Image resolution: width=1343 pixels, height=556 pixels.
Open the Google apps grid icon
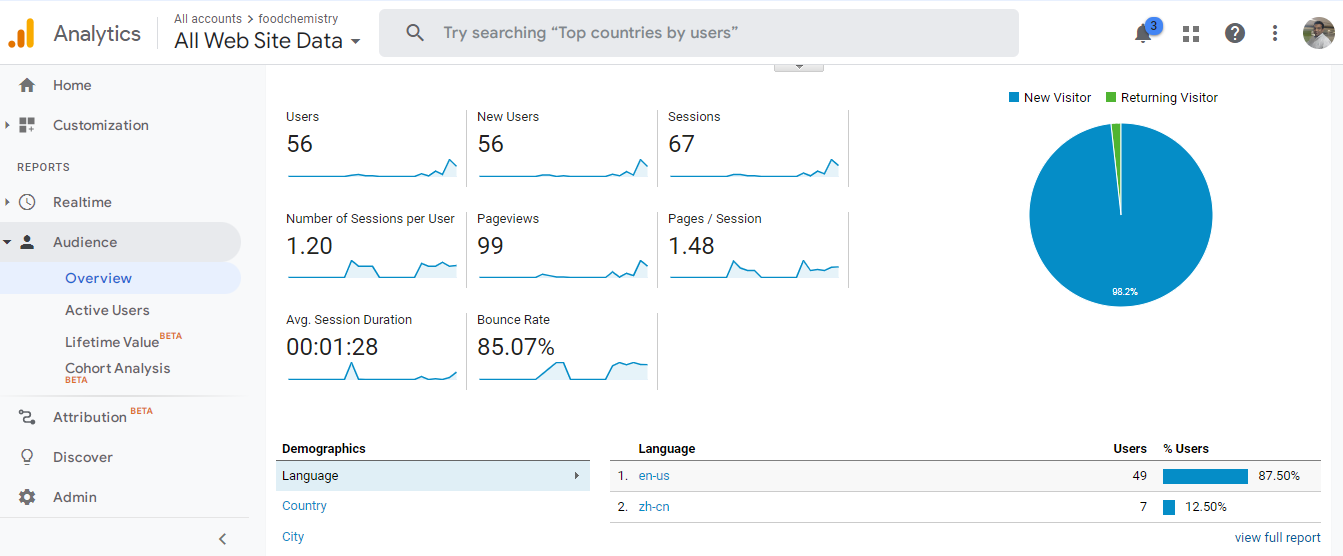[1190, 34]
